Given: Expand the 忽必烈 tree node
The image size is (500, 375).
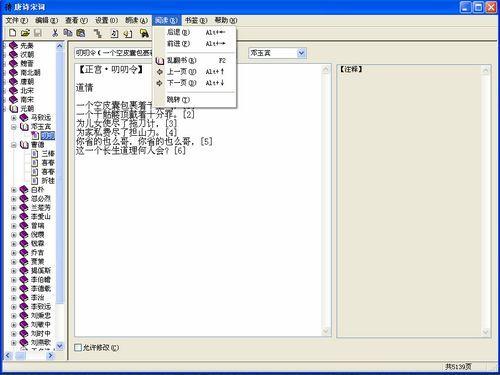Looking at the screenshot, I should pos(14,199).
